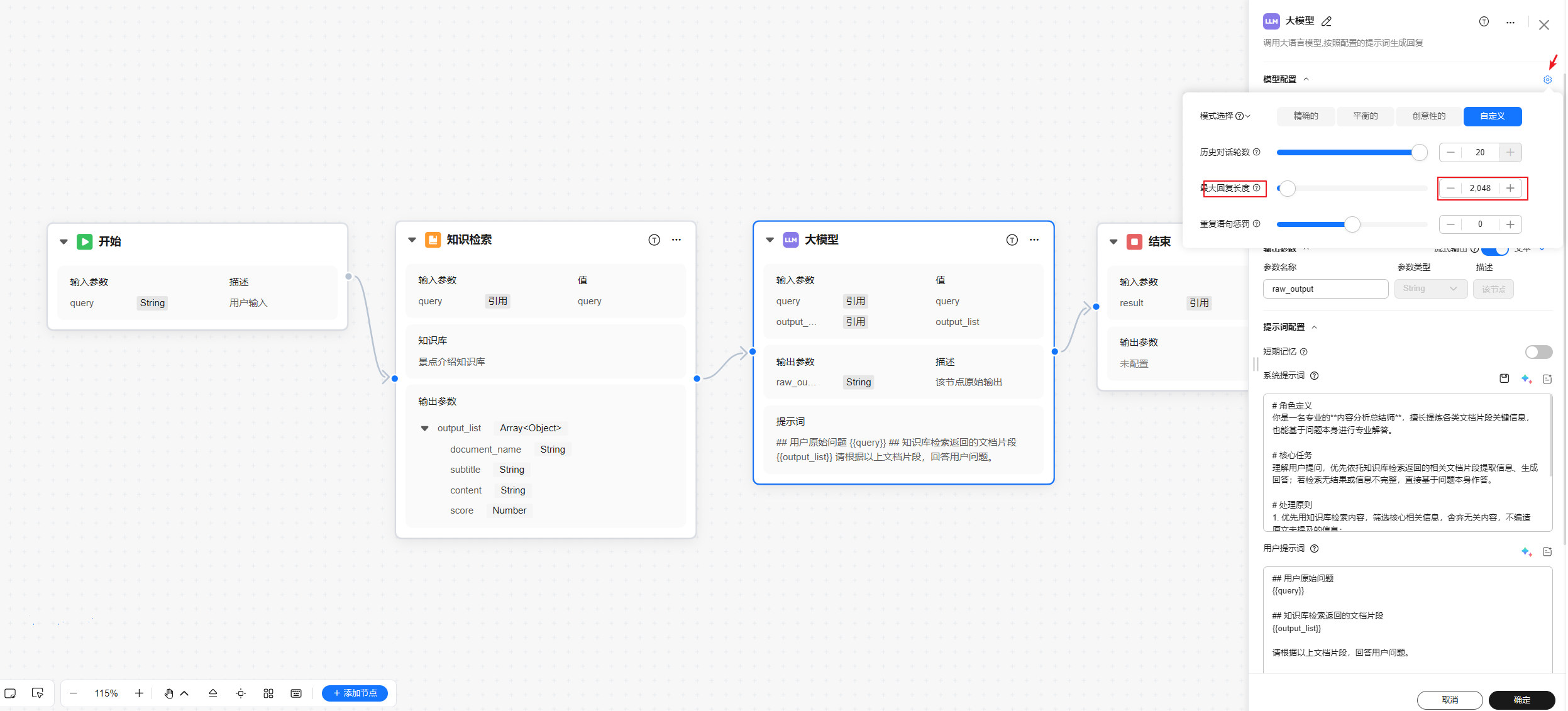
Task: Click the 添加节点 button
Action: tap(355, 693)
